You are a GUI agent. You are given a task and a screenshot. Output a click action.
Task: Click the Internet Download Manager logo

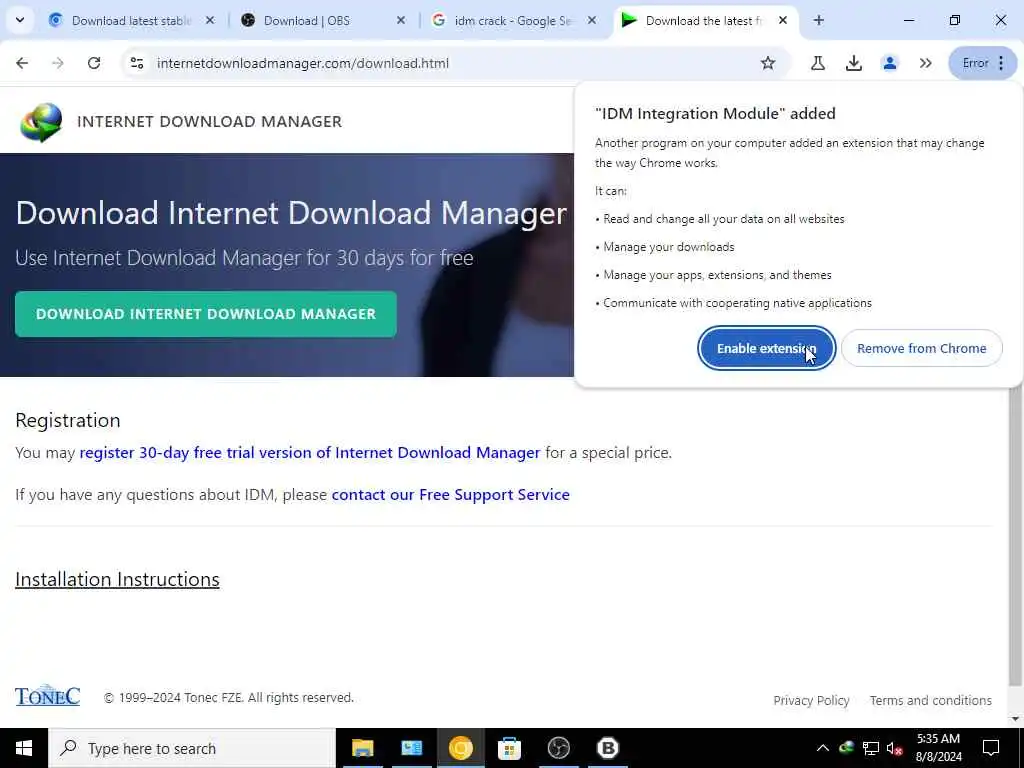click(41, 122)
